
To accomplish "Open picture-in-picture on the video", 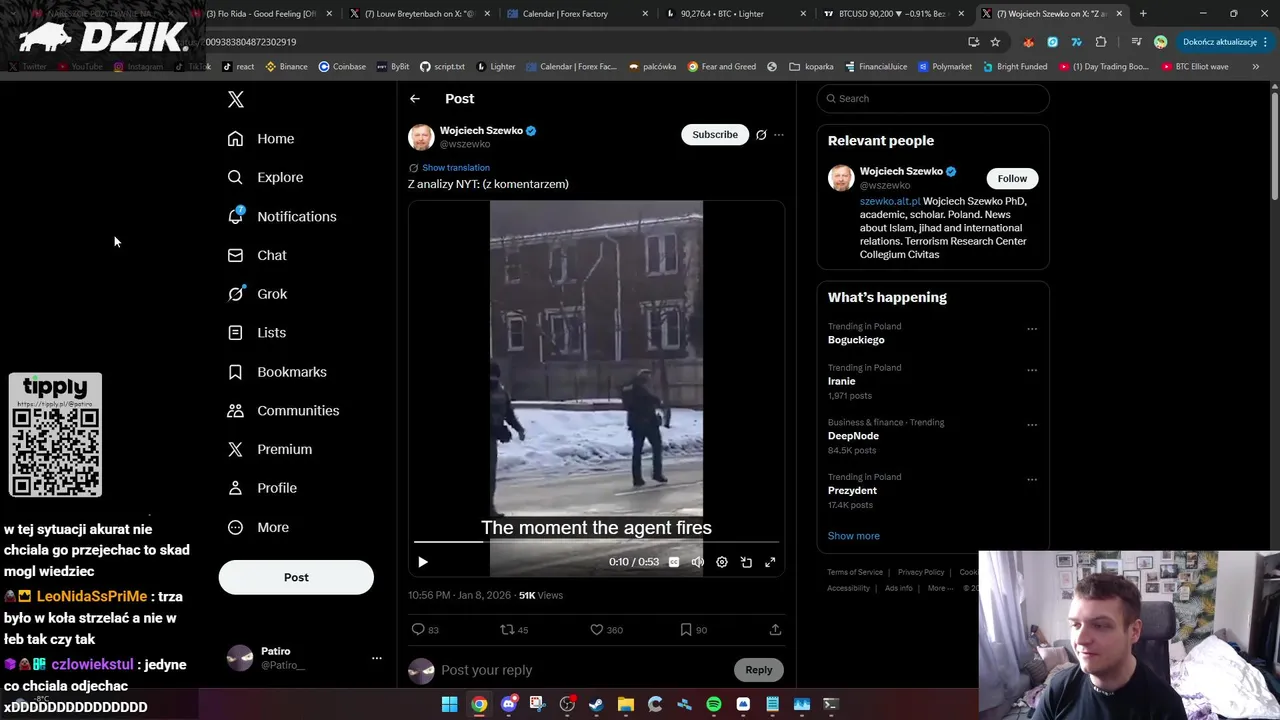I will click(x=746, y=562).
